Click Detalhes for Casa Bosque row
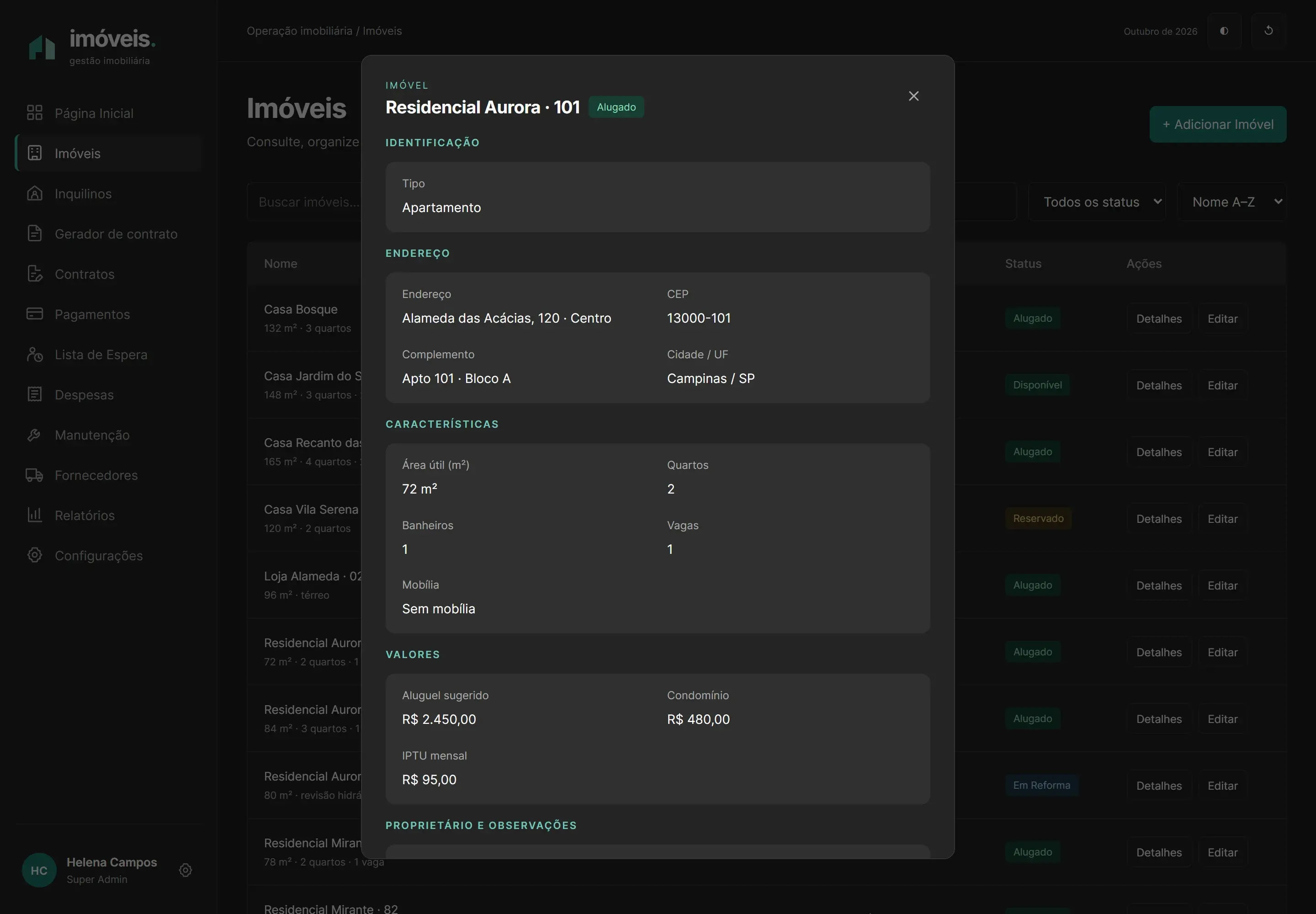Viewport: 1316px width, 914px height. coord(1158,319)
